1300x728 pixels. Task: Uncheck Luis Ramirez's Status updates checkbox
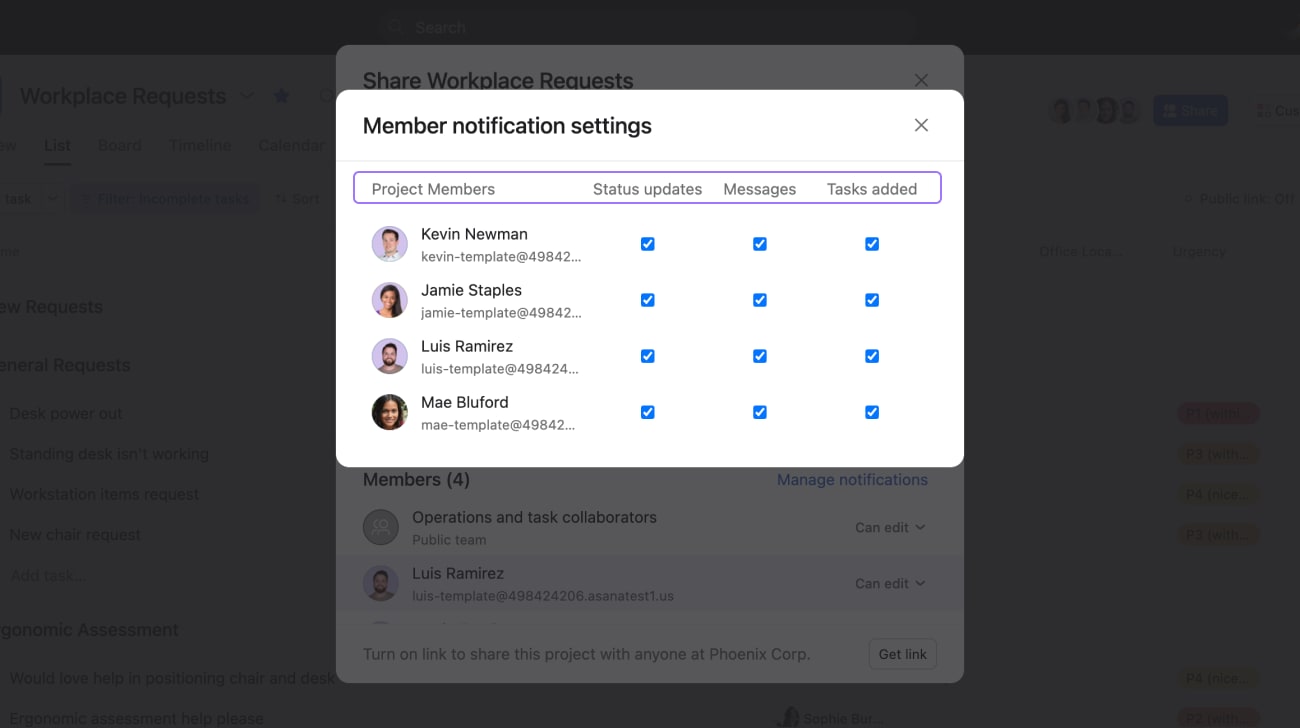[x=648, y=356]
